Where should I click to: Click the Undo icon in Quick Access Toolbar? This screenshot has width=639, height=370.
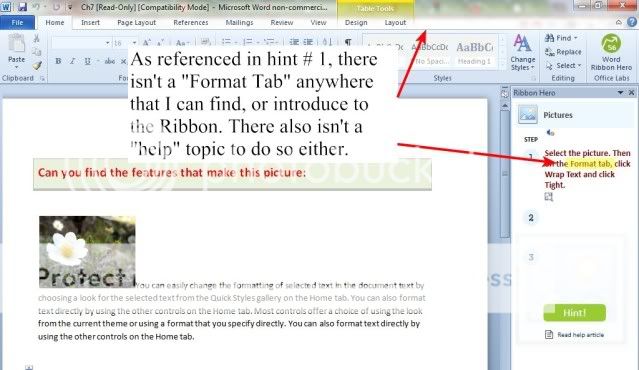[x=37, y=7]
